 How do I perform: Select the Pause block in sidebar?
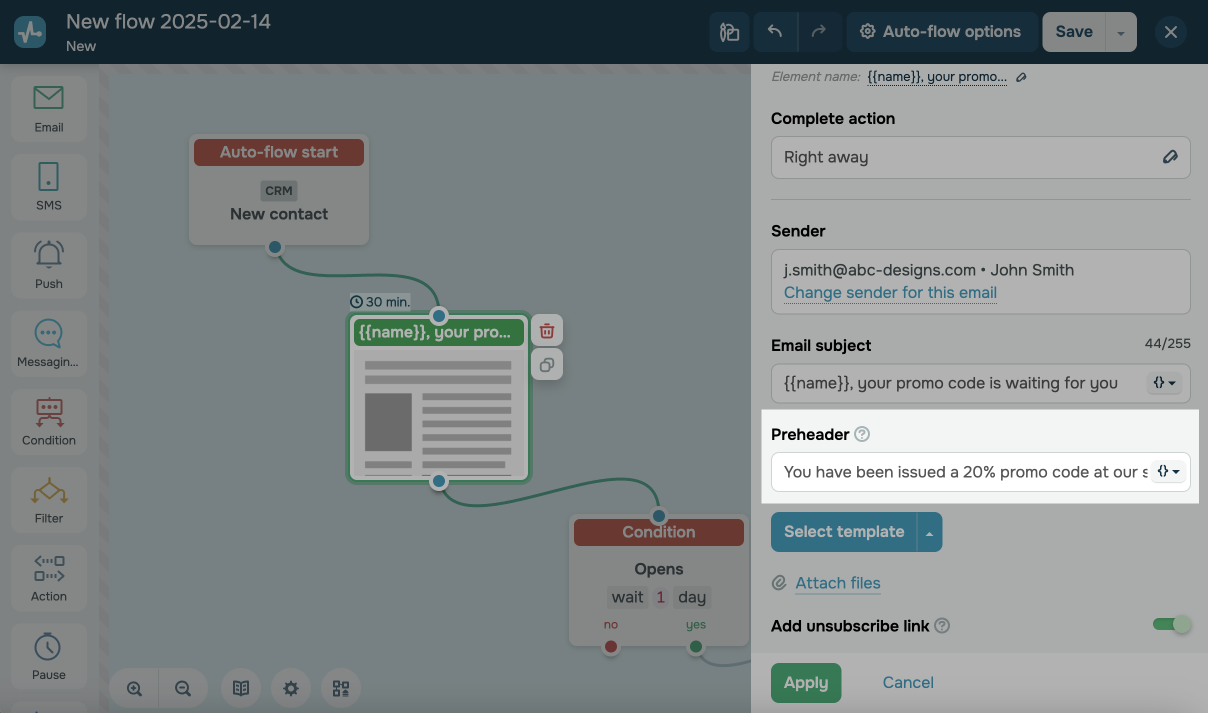(x=48, y=656)
